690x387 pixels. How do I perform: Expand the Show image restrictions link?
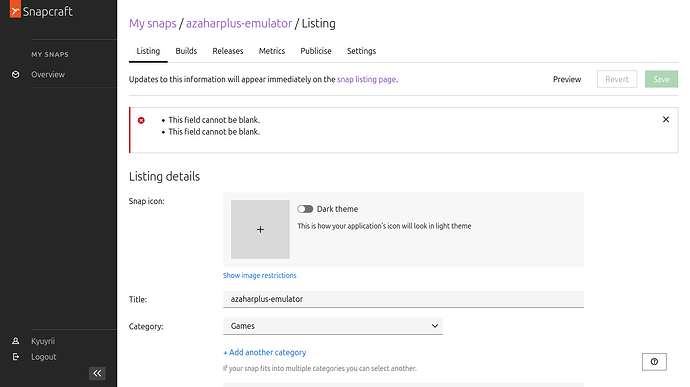260,275
